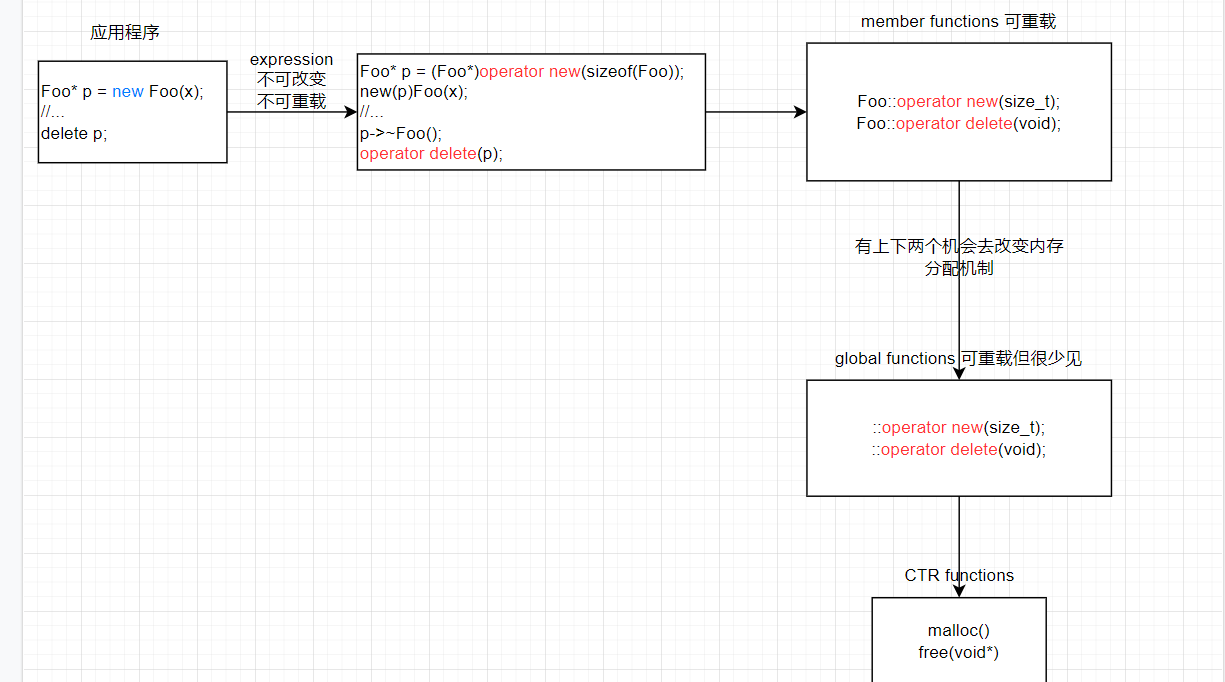Click the '::operator new(size_t);' global function text

coord(958,427)
